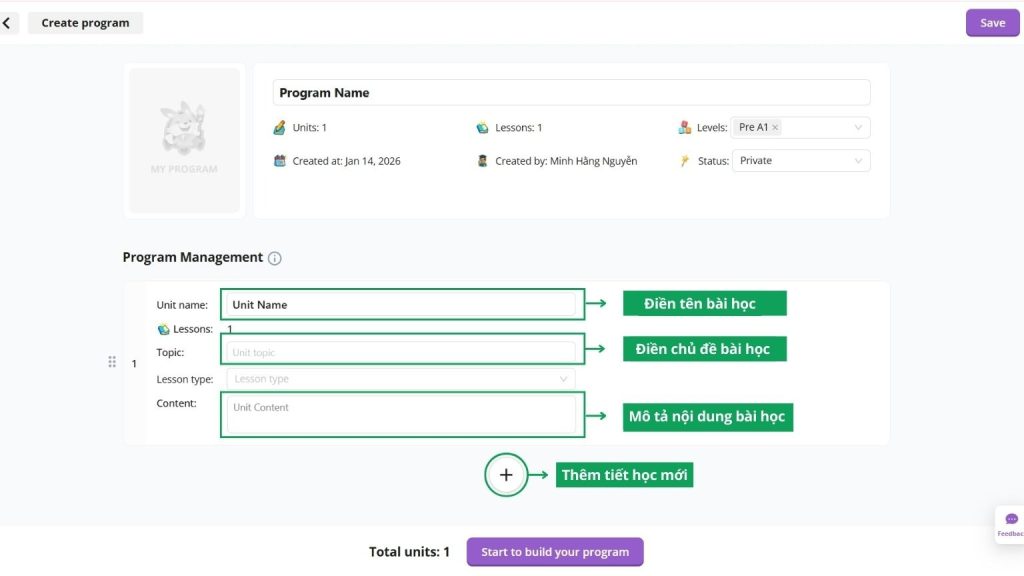Remove the Pre A1 level tag
The width and height of the screenshot is (1024, 576).
coord(776,128)
